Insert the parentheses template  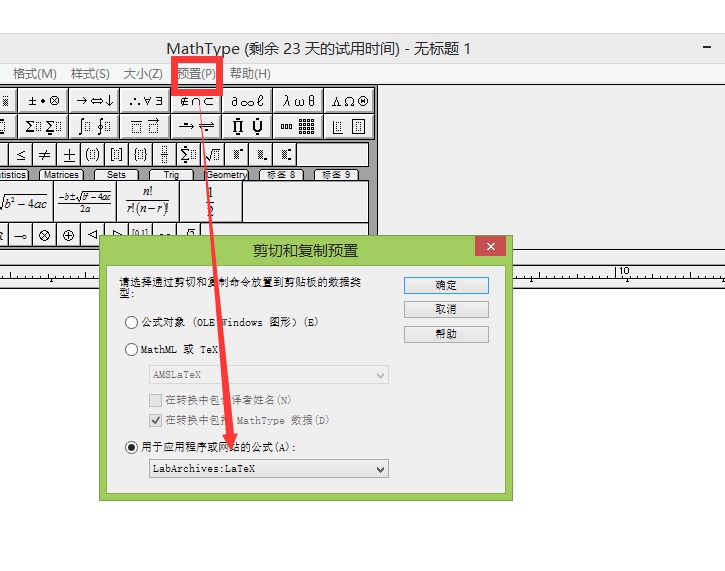(92, 154)
